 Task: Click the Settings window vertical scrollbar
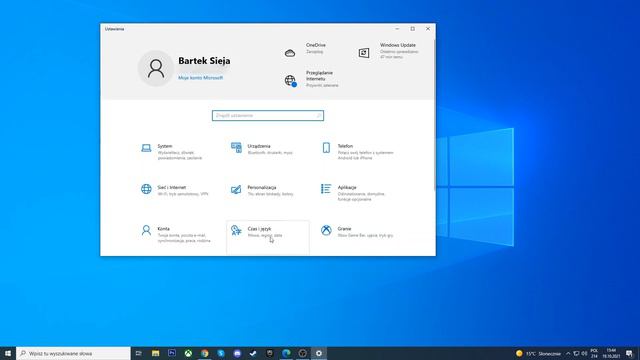(435, 114)
